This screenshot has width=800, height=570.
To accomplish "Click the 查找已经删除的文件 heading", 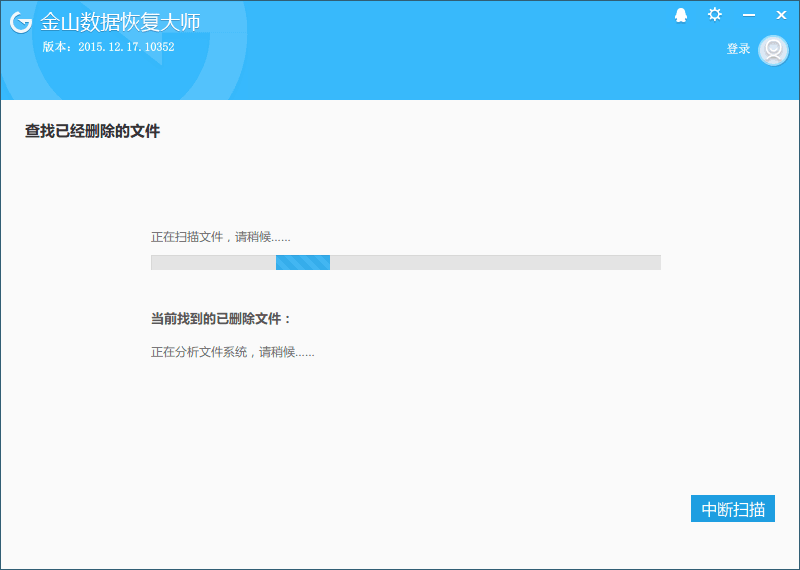I will pos(92,131).
